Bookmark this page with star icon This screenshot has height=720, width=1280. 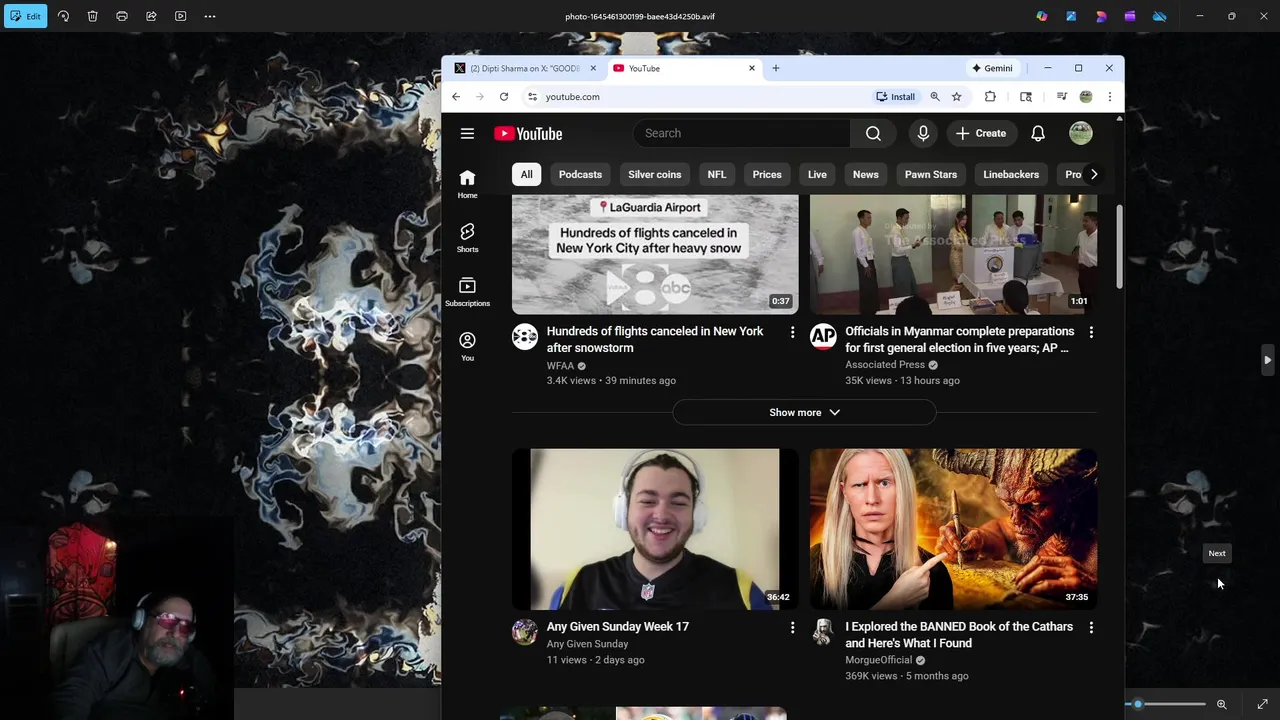tap(957, 97)
